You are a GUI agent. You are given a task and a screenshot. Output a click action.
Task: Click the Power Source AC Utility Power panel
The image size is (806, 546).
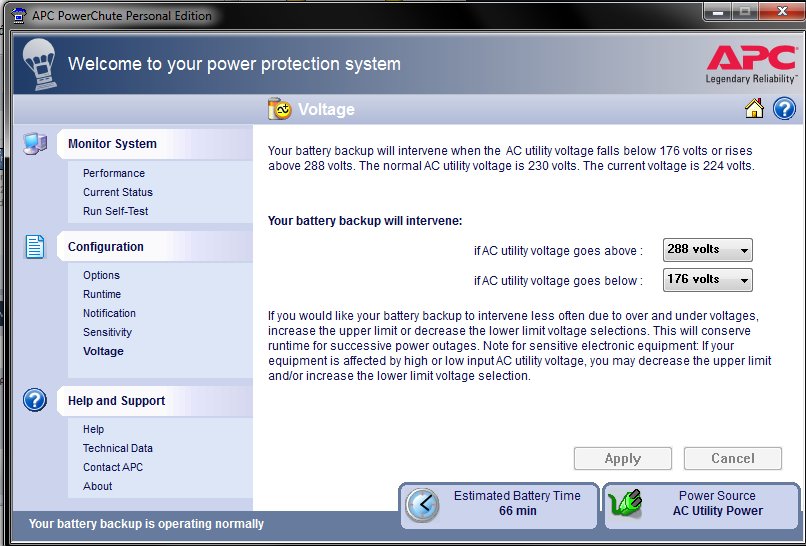pyautogui.click(x=702, y=506)
